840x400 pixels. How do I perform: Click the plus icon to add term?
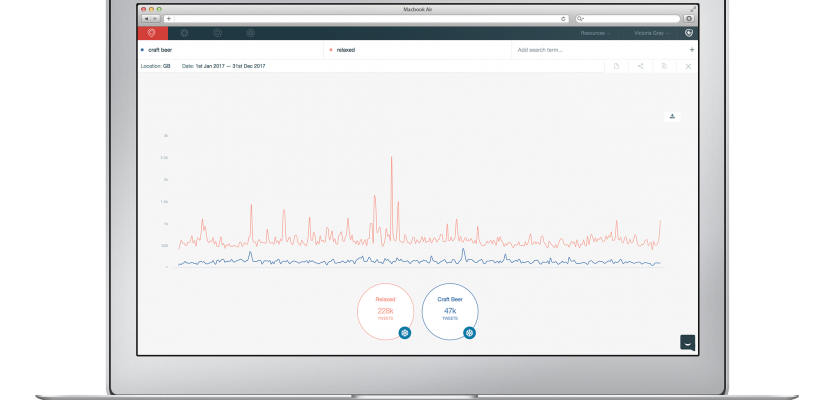click(691, 49)
